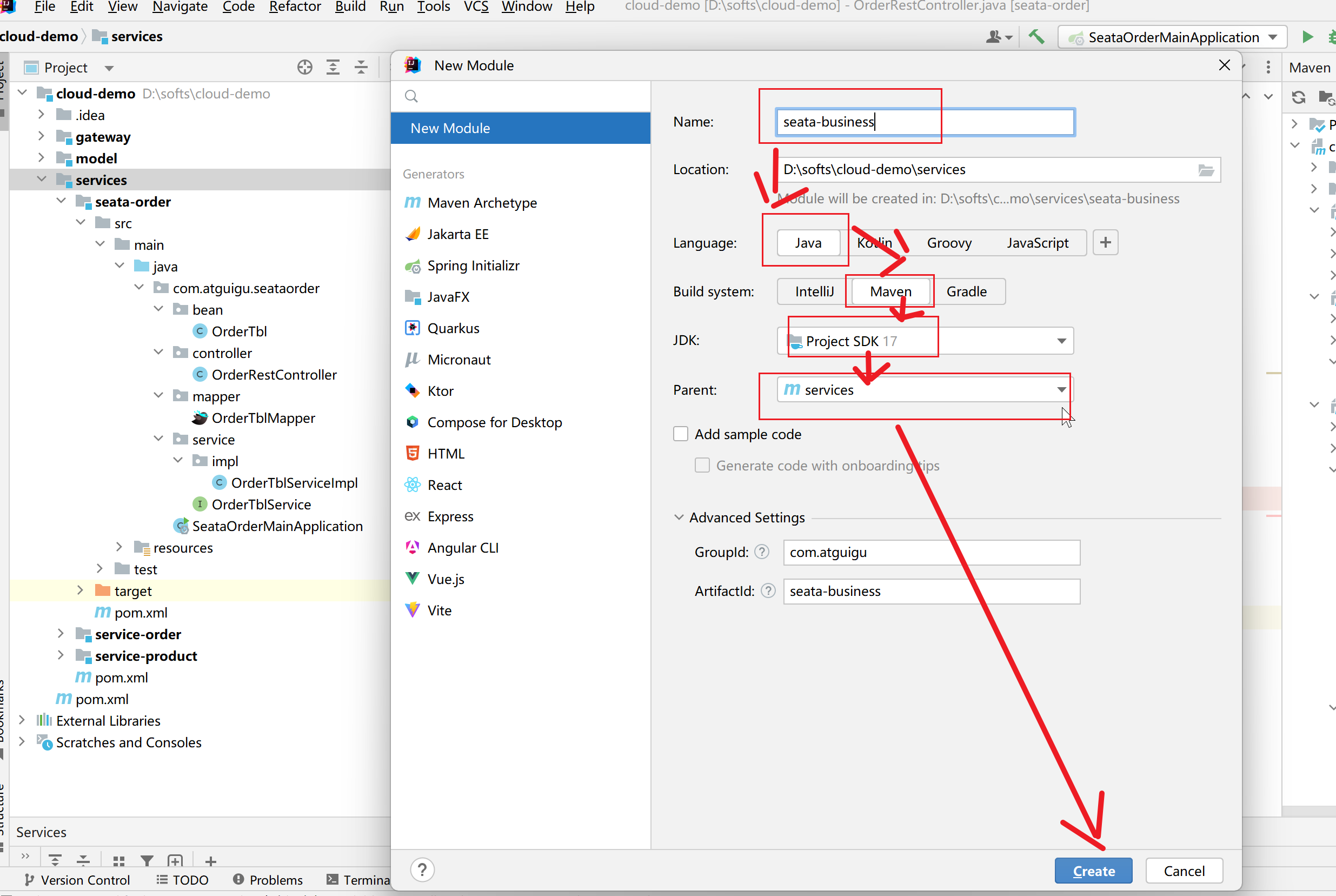Collapse the Advanced Settings section
This screenshot has width=1336, height=896.
(679, 517)
